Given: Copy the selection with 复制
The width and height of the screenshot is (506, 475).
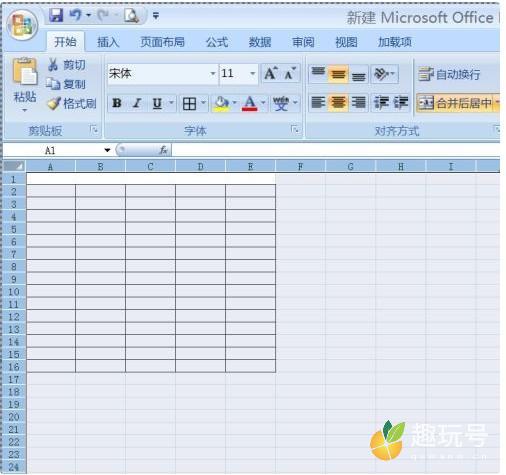Looking at the screenshot, I should 66,84.
